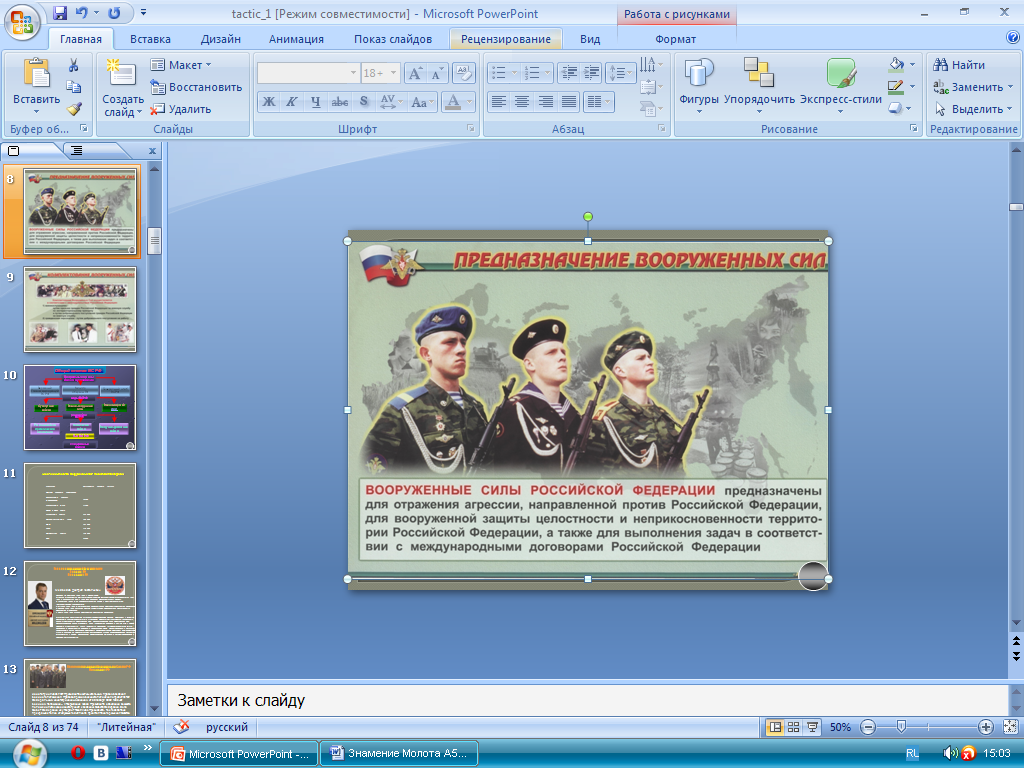Save the presentation with the floppy icon
This screenshot has height=768, width=1024.
coord(60,12)
